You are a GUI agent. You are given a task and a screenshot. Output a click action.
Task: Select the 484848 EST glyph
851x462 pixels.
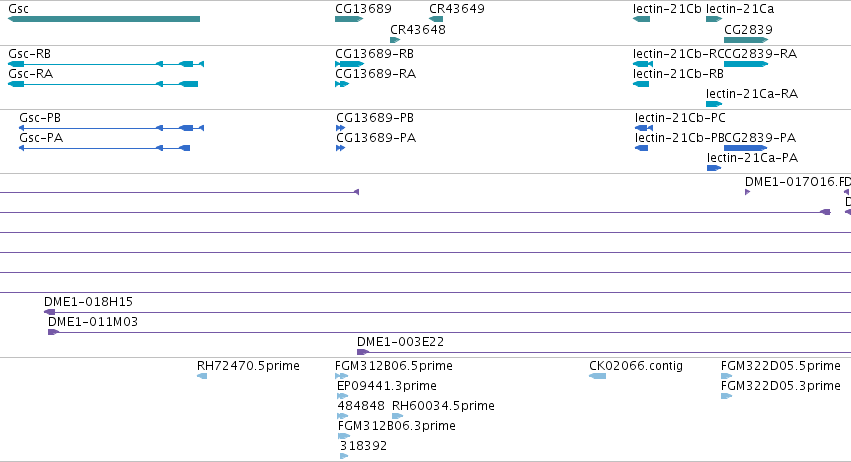pyautogui.click(x=342, y=416)
